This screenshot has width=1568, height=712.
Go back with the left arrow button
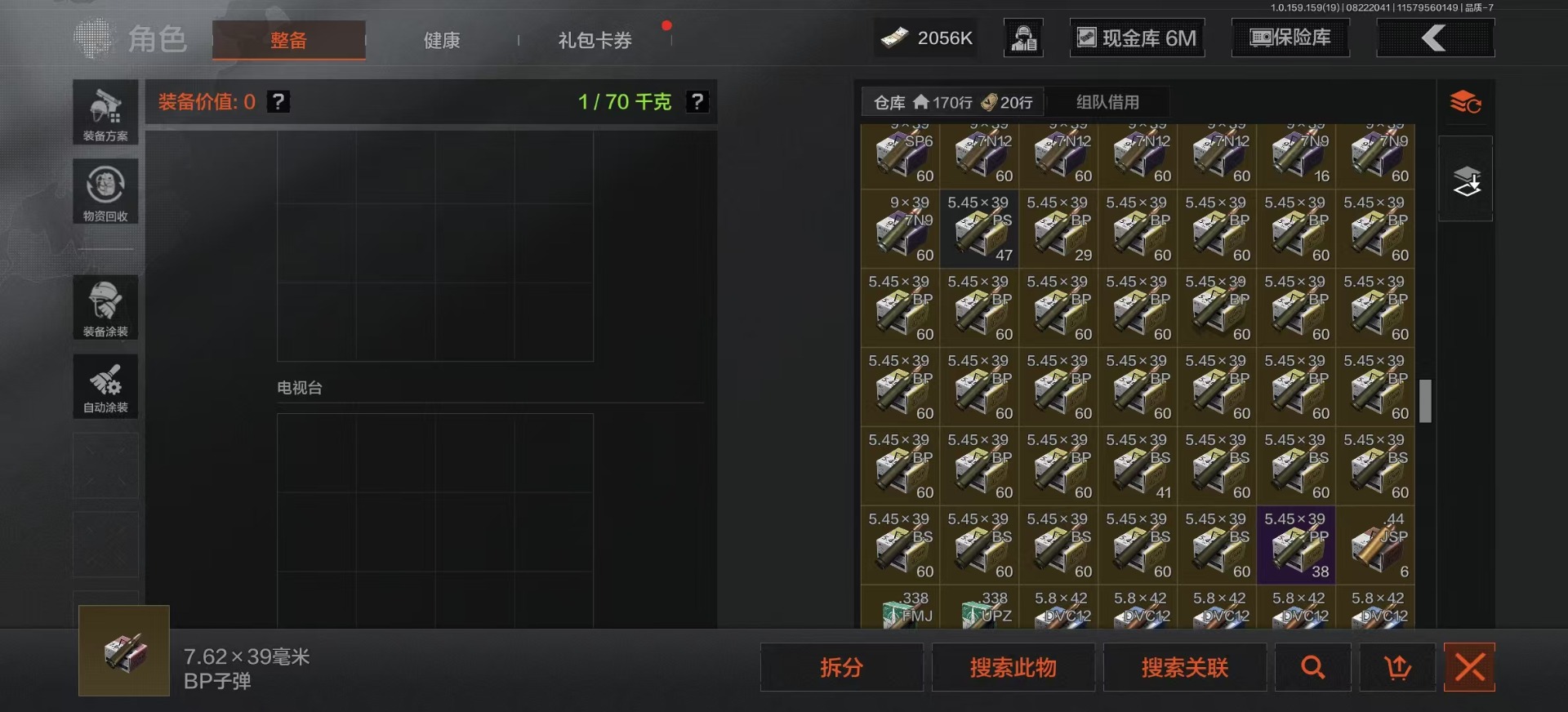[1436, 38]
